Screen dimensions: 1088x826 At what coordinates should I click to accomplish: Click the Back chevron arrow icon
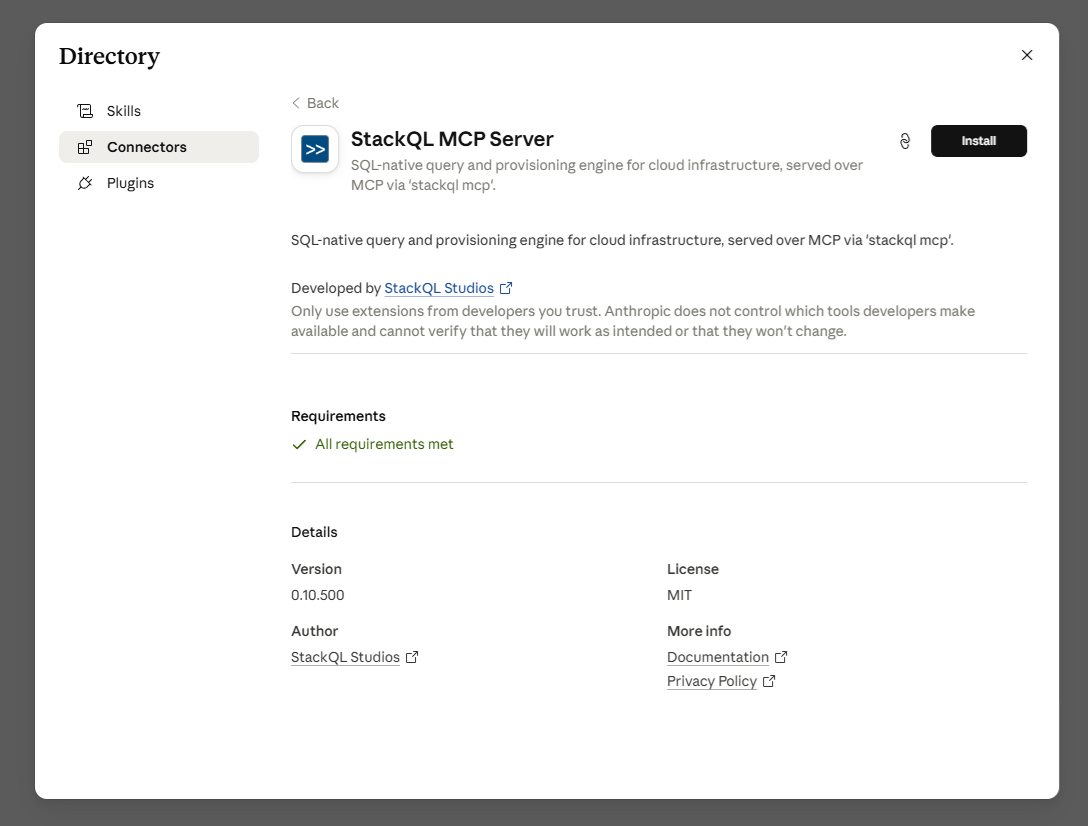coord(296,103)
